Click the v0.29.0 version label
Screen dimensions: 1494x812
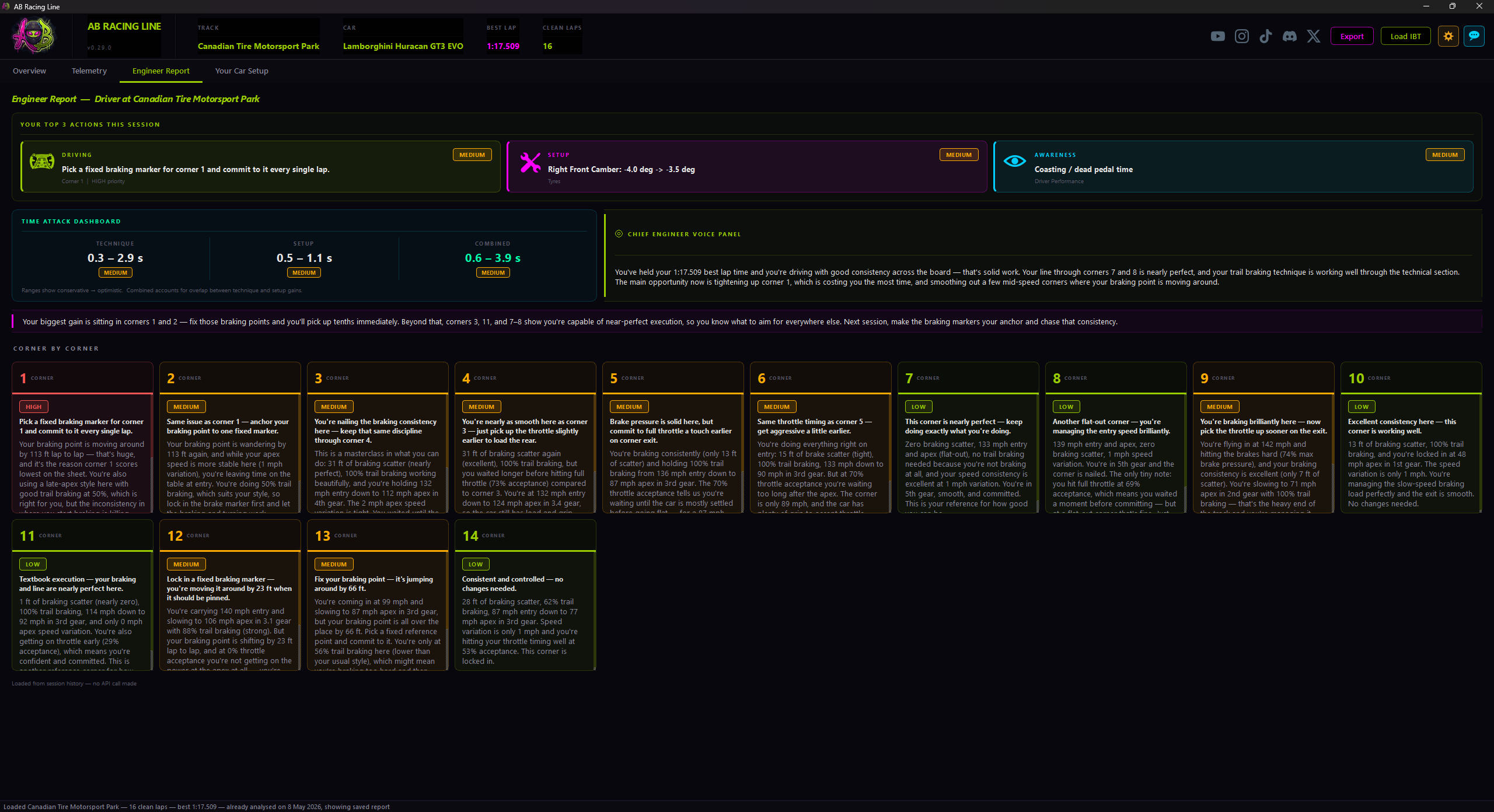(x=99, y=48)
